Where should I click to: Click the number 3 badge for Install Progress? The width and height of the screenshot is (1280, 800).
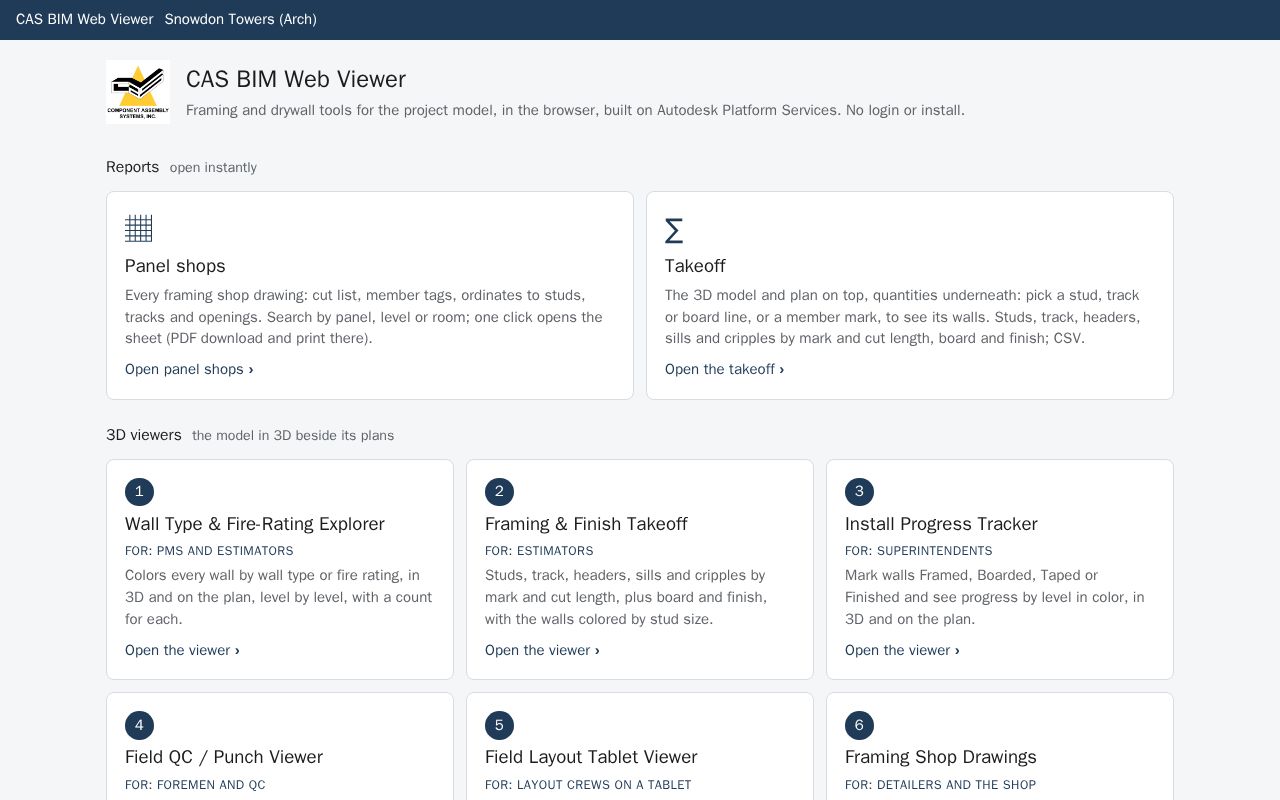[859, 492]
